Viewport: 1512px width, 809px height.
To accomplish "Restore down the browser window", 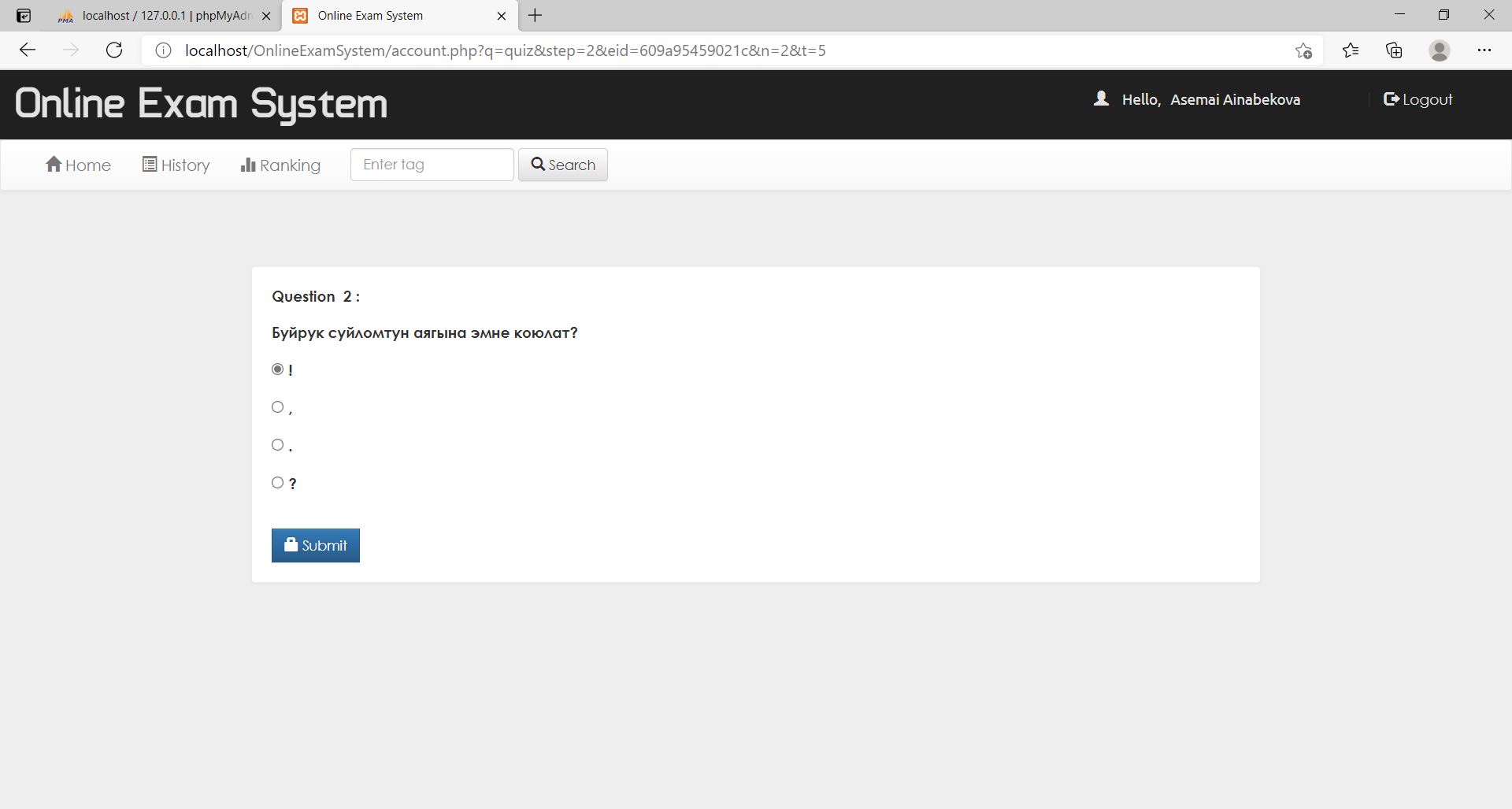I will (x=1444, y=15).
